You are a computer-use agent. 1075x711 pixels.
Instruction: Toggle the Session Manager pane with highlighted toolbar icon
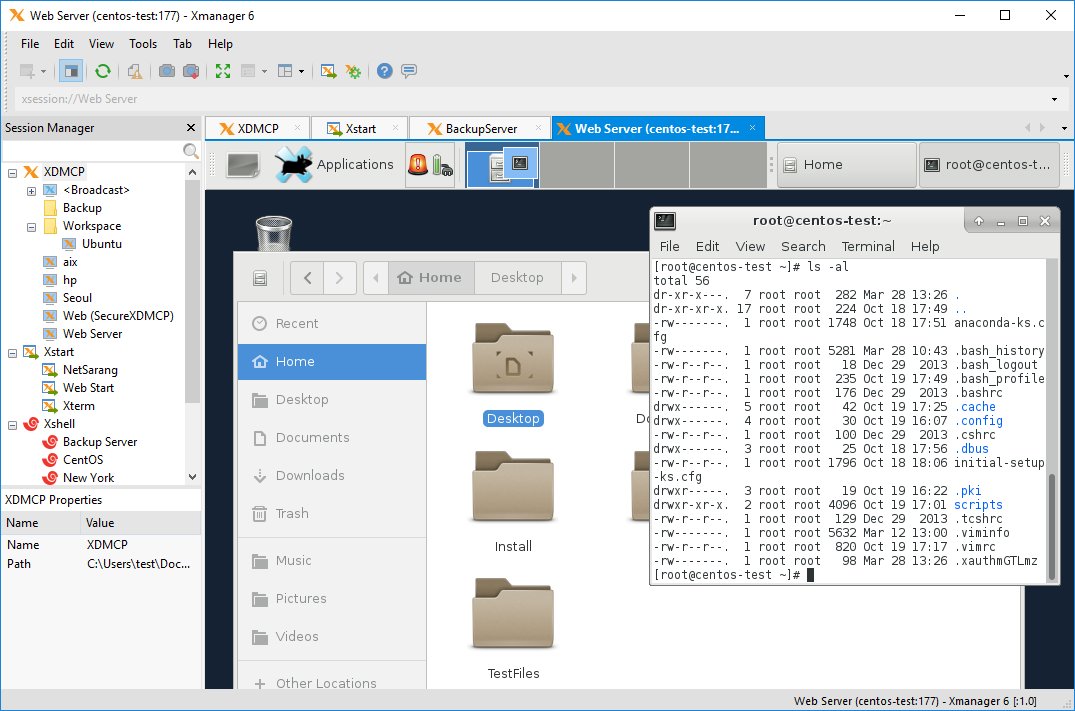coord(70,70)
